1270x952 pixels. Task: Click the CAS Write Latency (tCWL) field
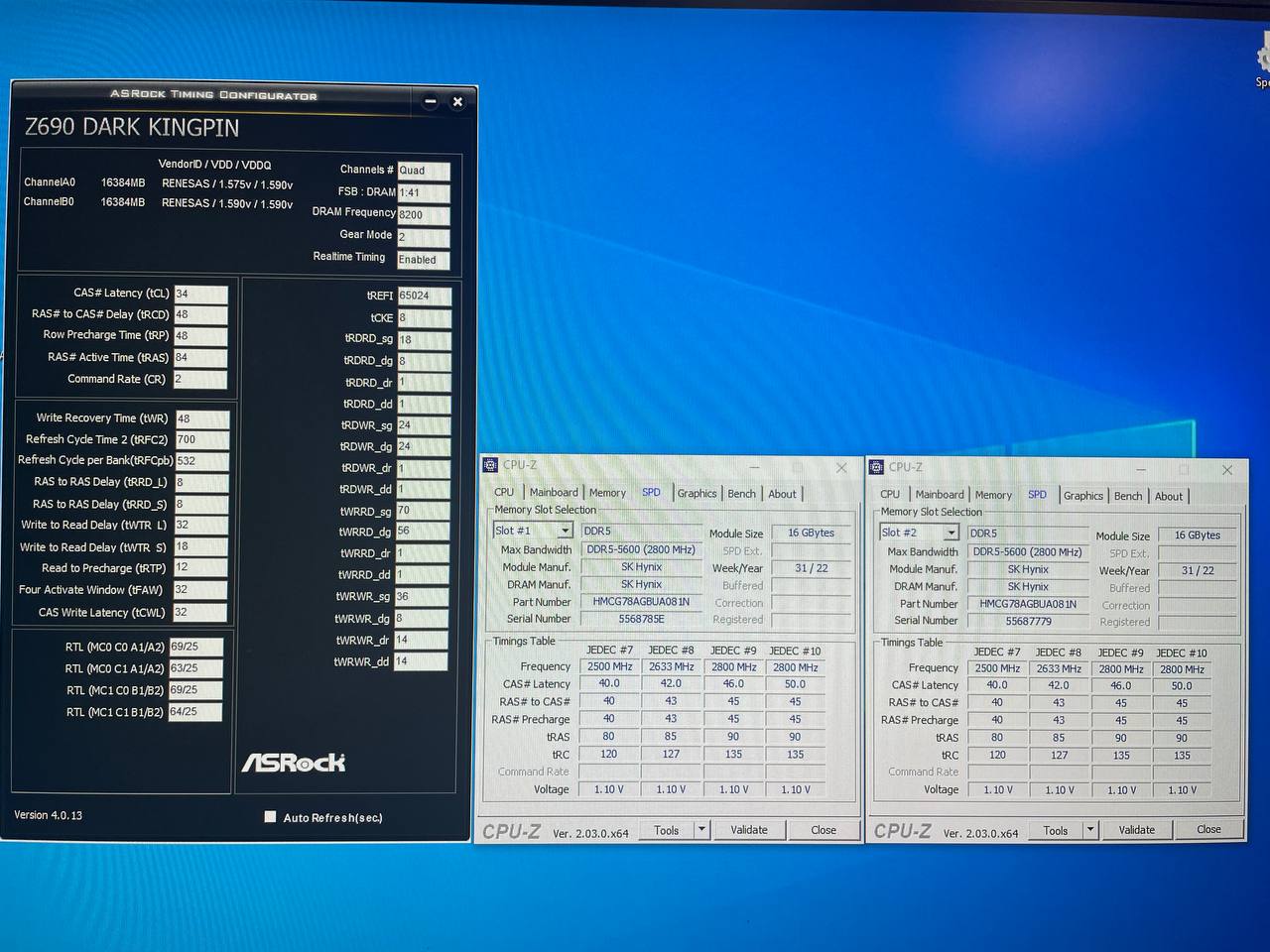(200, 613)
